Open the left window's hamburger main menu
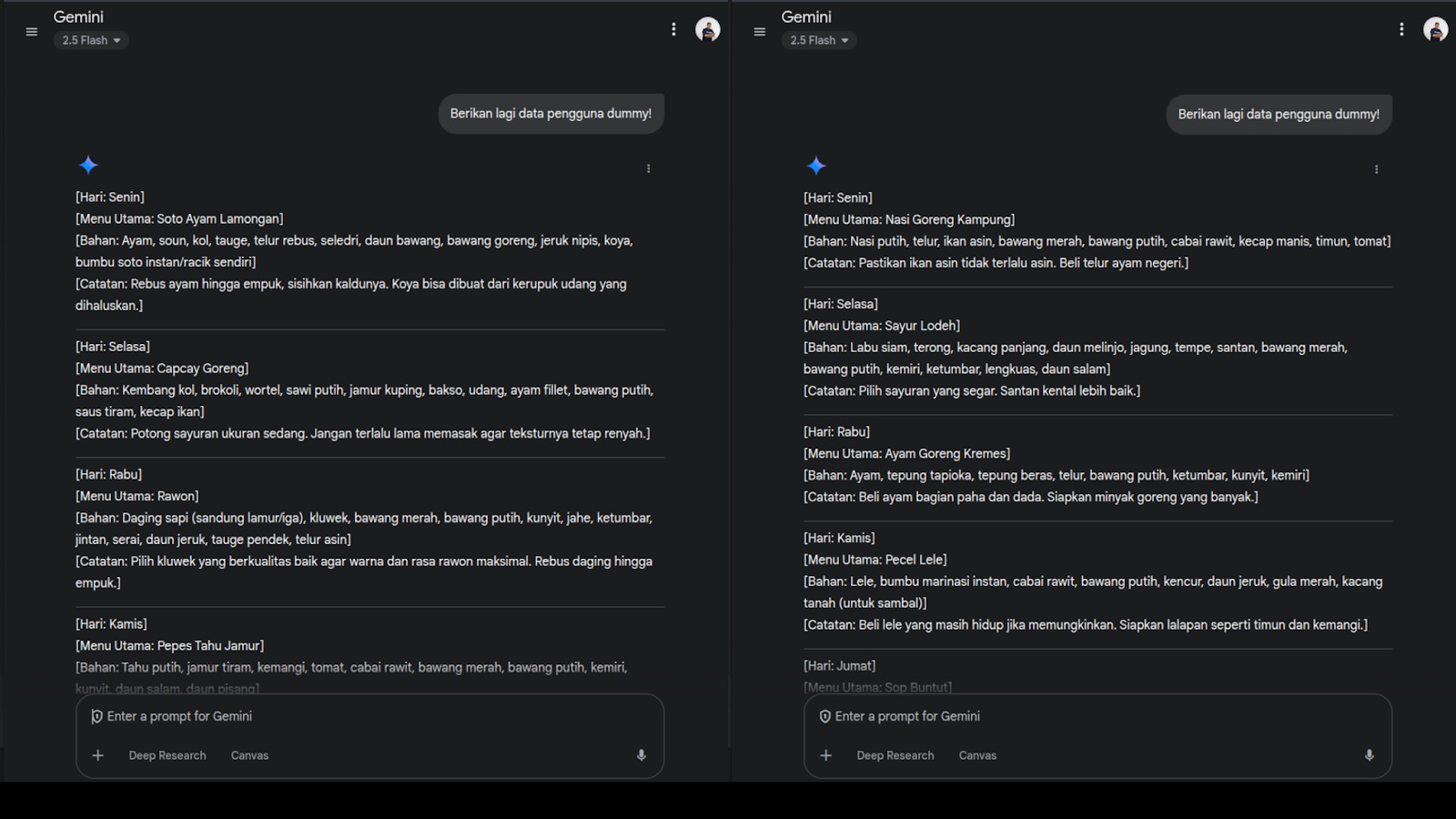 coord(32,32)
